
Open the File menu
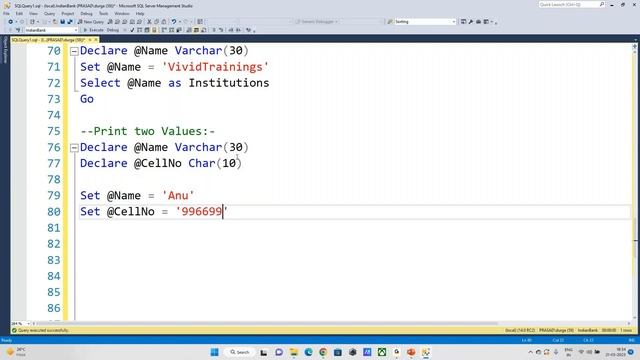[6, 13]
